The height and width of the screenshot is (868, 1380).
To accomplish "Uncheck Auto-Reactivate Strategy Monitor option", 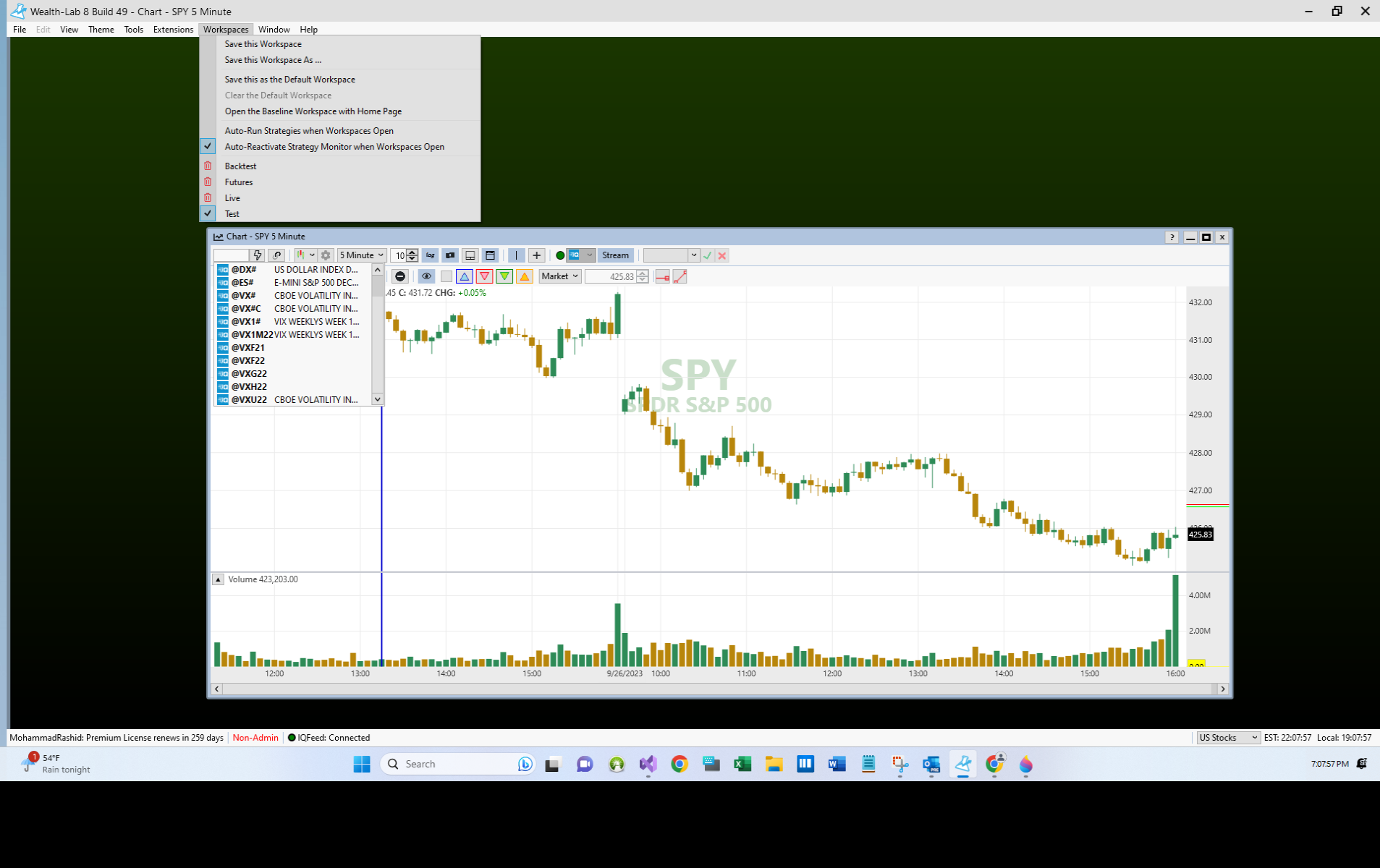I will click(339, 147).
